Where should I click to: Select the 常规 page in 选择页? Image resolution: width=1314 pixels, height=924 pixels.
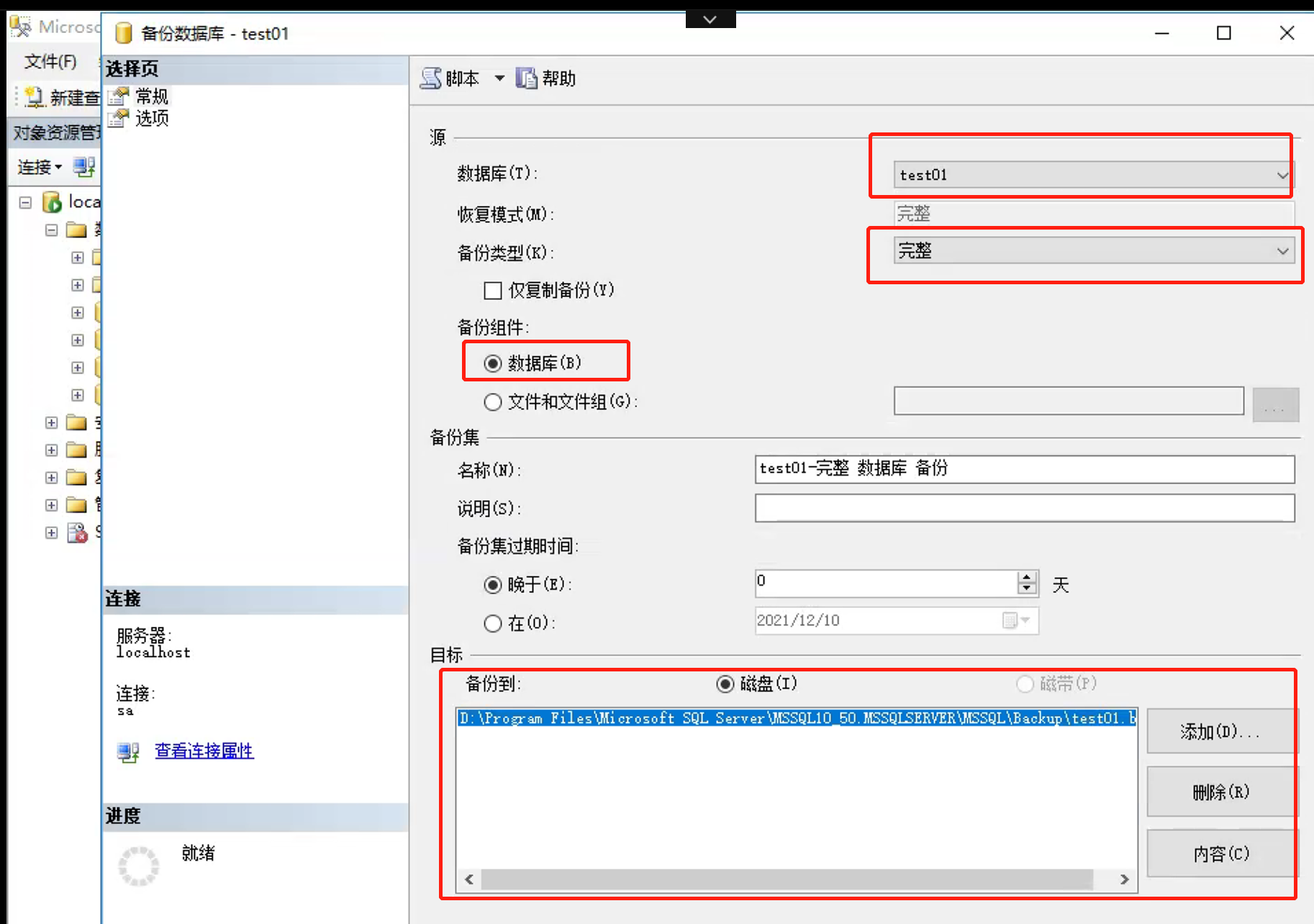tap(152, 96)
